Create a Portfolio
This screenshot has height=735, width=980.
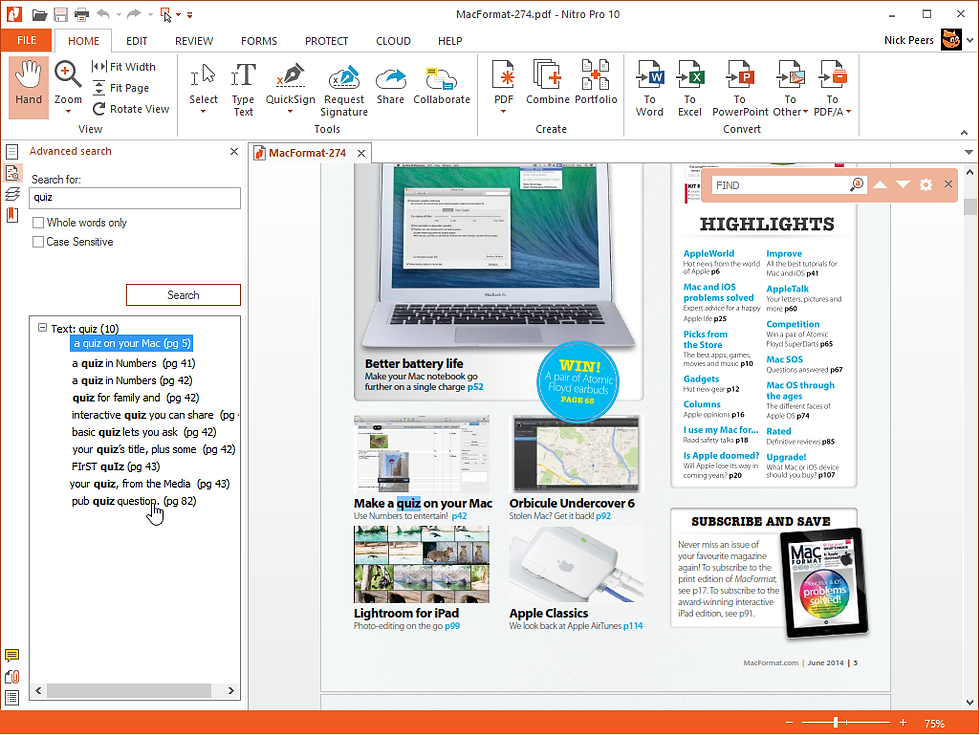[596, 82]
